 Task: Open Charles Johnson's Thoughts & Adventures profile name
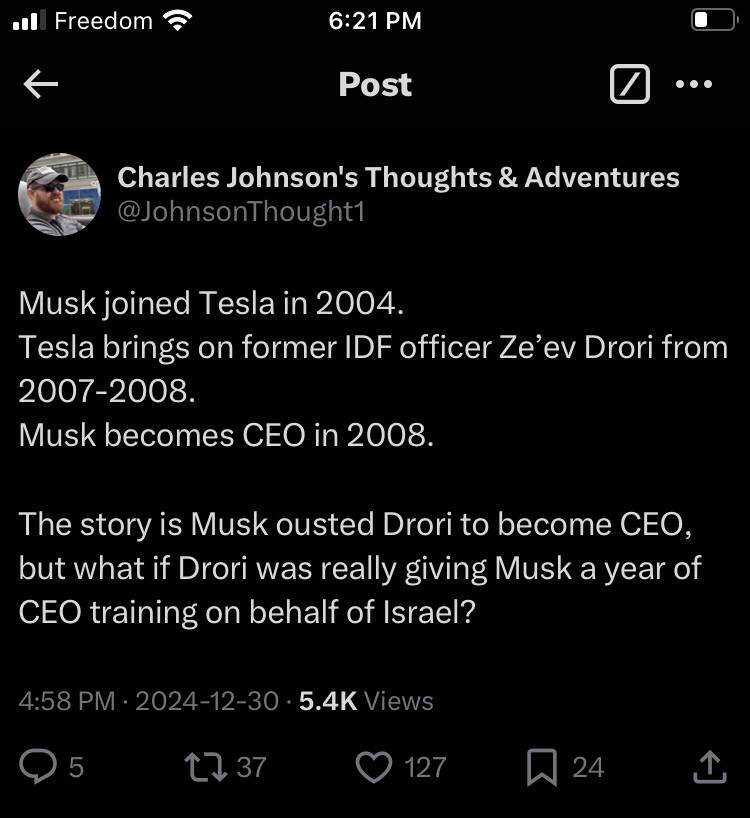pyautogui.click(x=398, y=177)
